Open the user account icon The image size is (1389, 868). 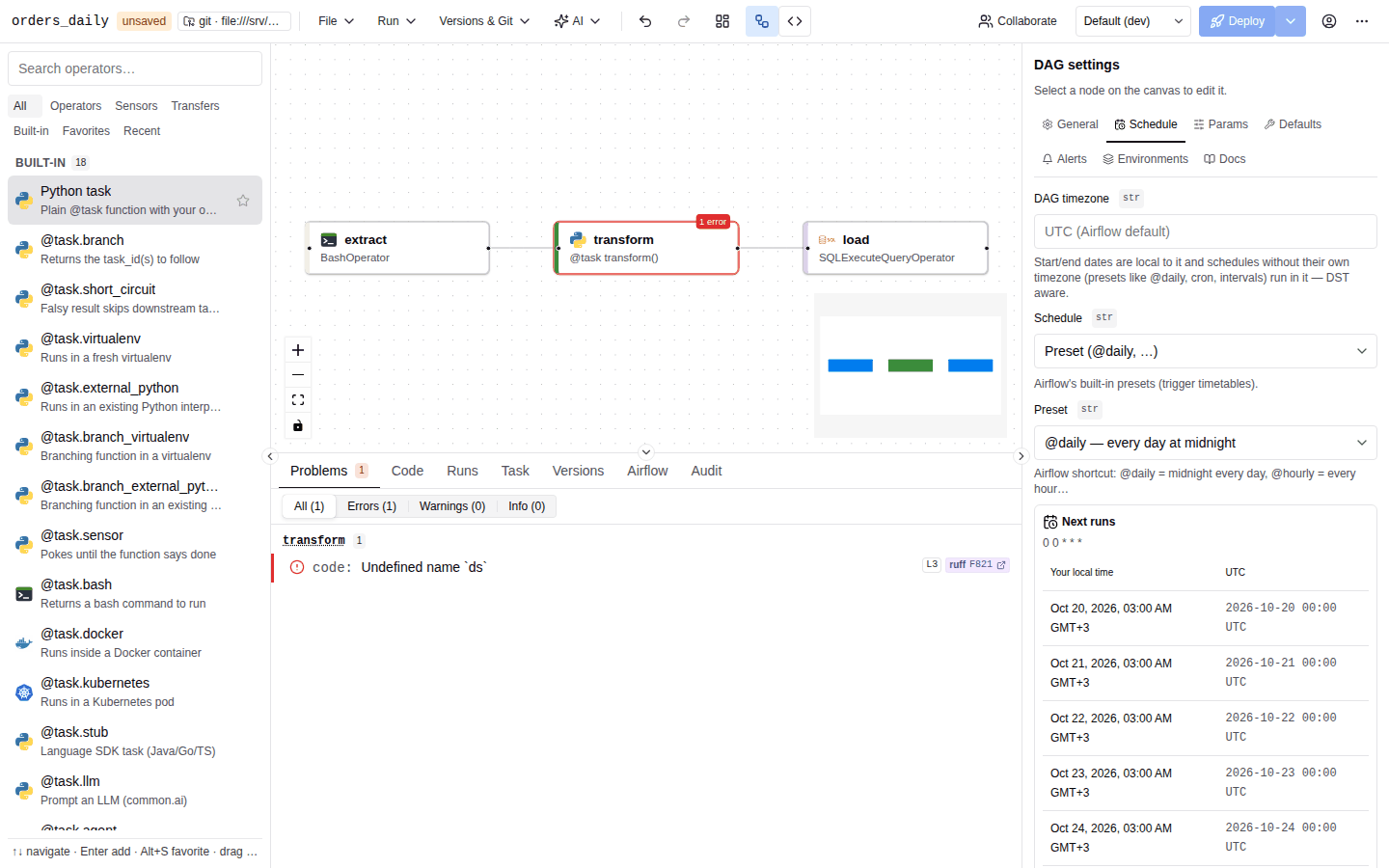[x=1329, y=21]
